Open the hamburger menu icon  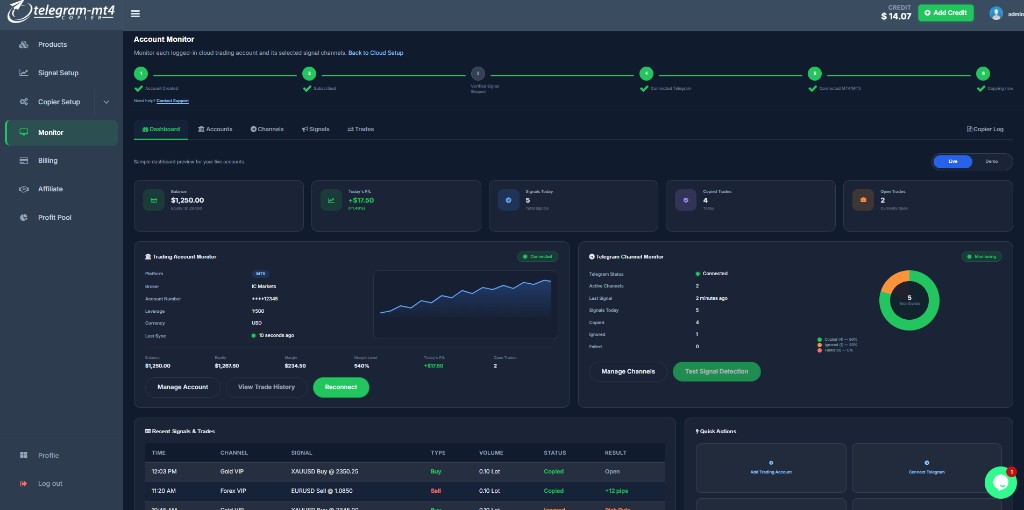(x=135, y=14)
